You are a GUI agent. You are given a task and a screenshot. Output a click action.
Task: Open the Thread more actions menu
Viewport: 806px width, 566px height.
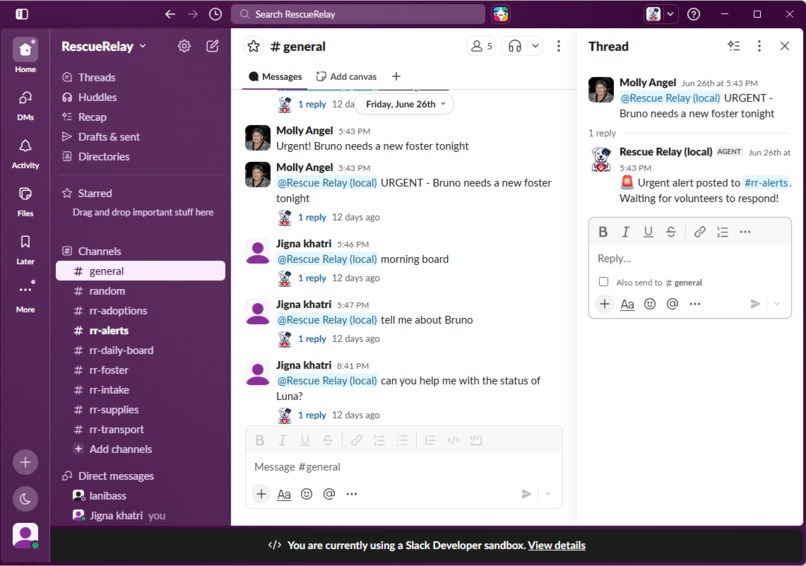click(x=759, y=46)
